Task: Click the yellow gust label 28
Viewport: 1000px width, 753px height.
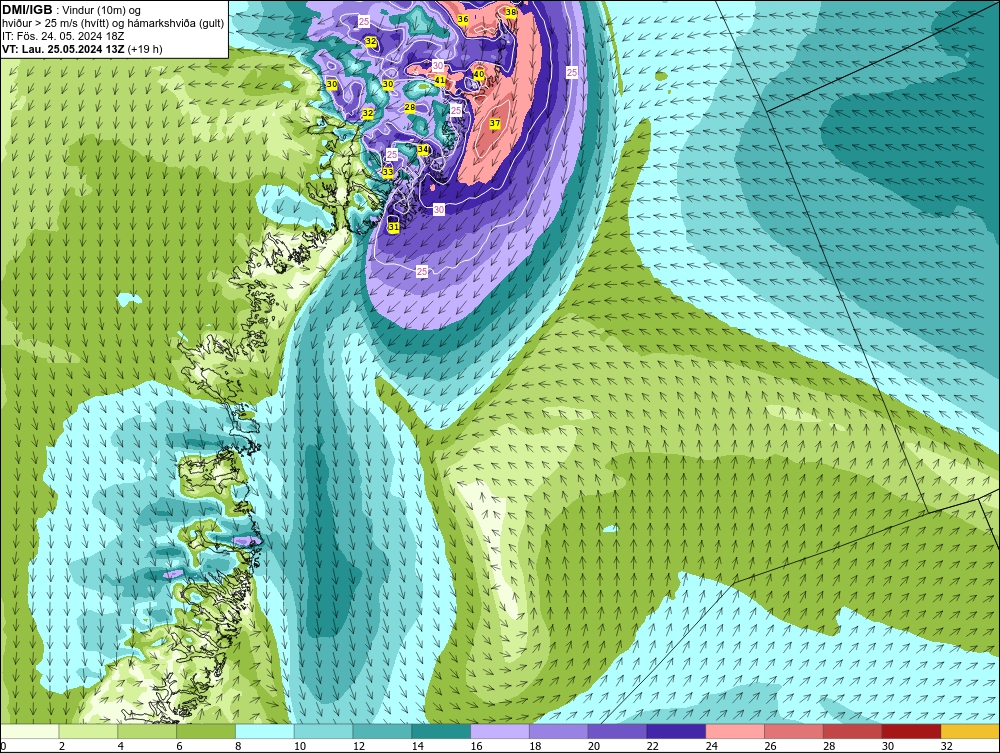Action: click(410, 108)
